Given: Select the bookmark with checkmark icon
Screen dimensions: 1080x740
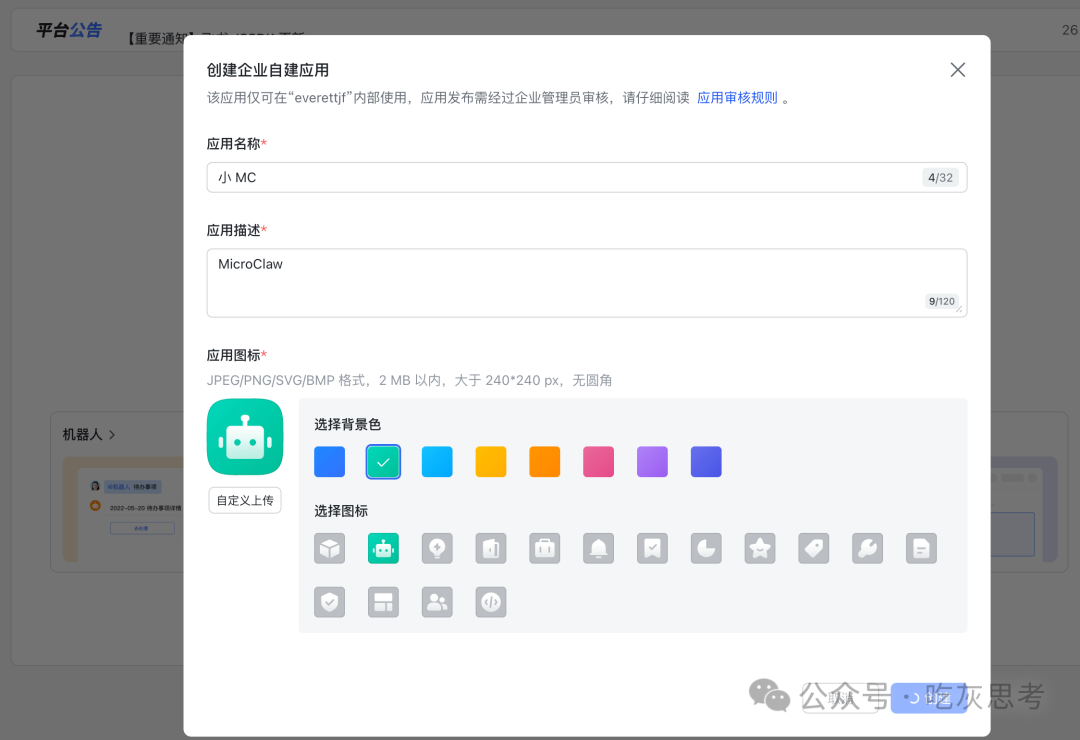Looking at the screenshot, I should pos(652,548).
